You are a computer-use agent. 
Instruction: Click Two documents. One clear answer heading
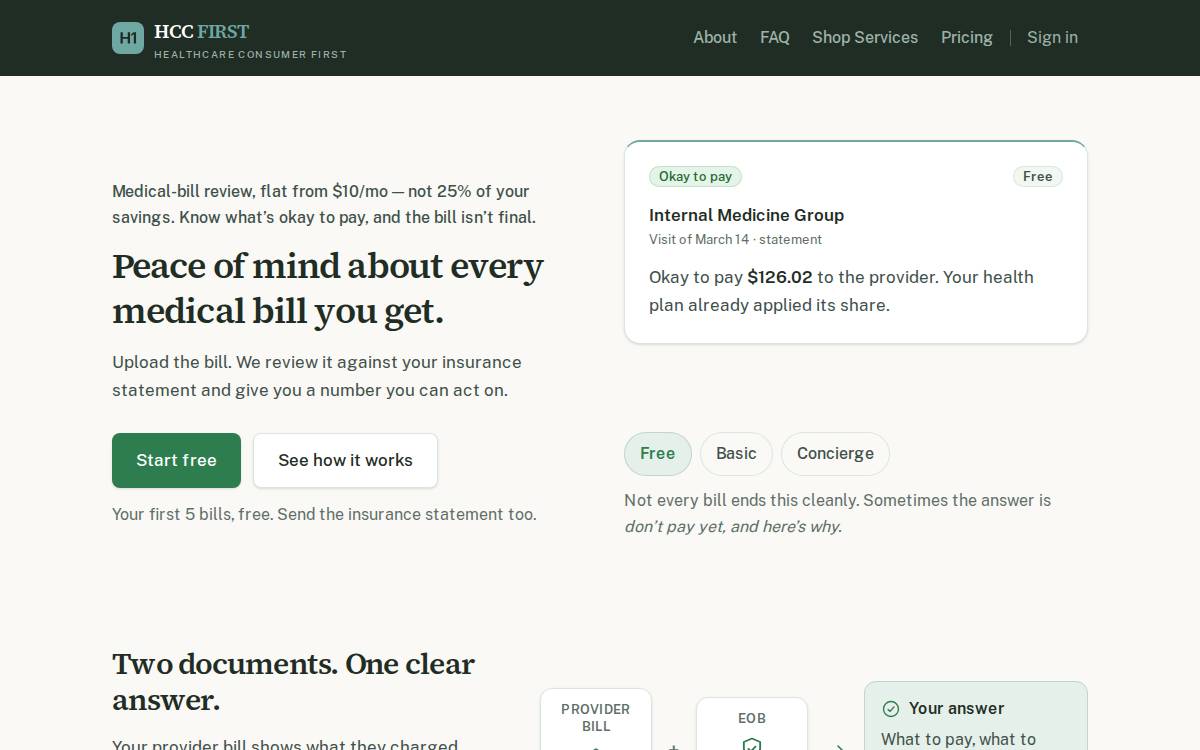click(x=293, y=682)
